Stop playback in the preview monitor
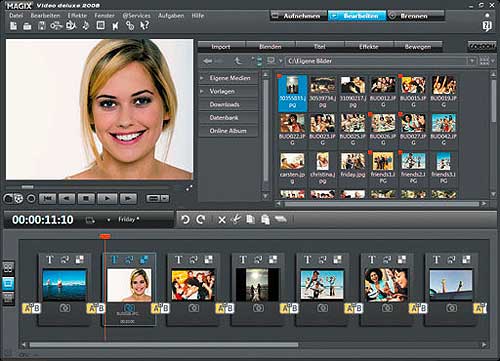Image resolution: width=500 pixels, height=361 pixels. point(86,199)
